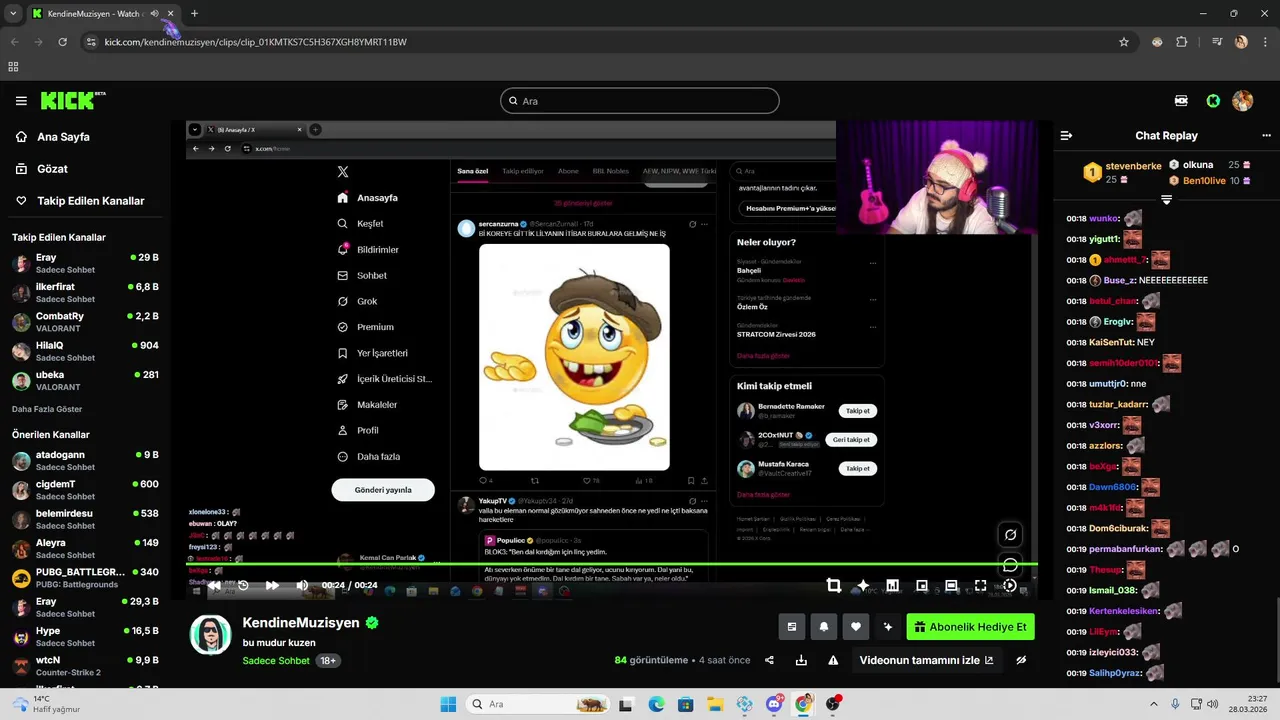Click the fast-forward button in player

point(272,586)
